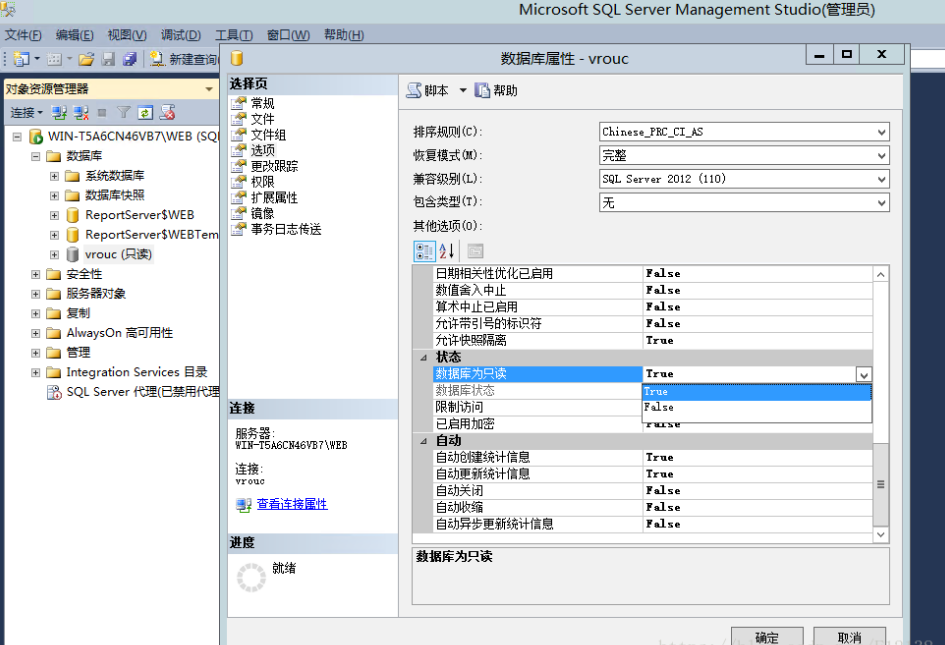Click the Refresh icon in Object Explorer

click(x=145, y=112)
